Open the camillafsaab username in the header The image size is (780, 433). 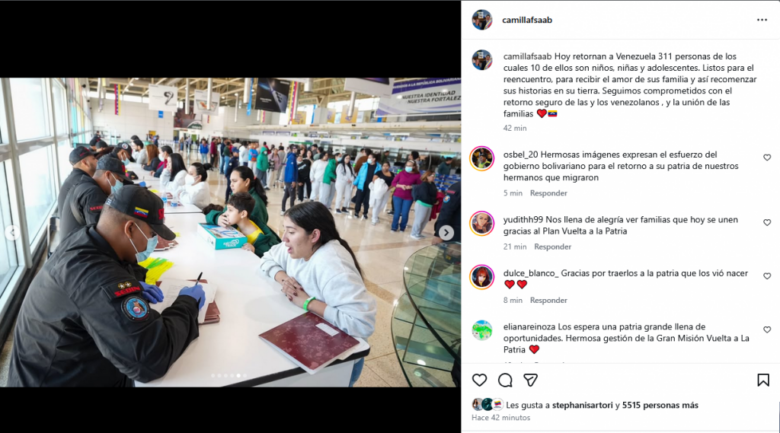click(527, 20)
